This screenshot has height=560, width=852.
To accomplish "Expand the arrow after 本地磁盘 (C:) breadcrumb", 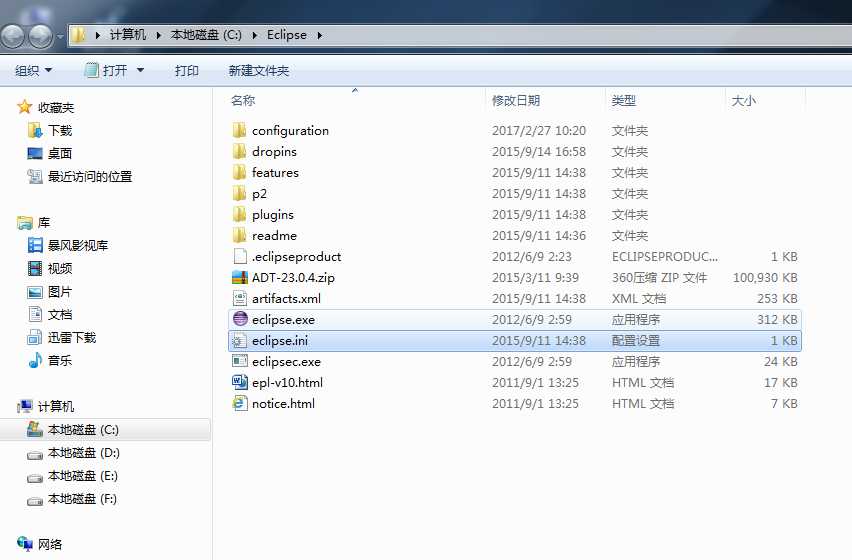I will [254, 35].
